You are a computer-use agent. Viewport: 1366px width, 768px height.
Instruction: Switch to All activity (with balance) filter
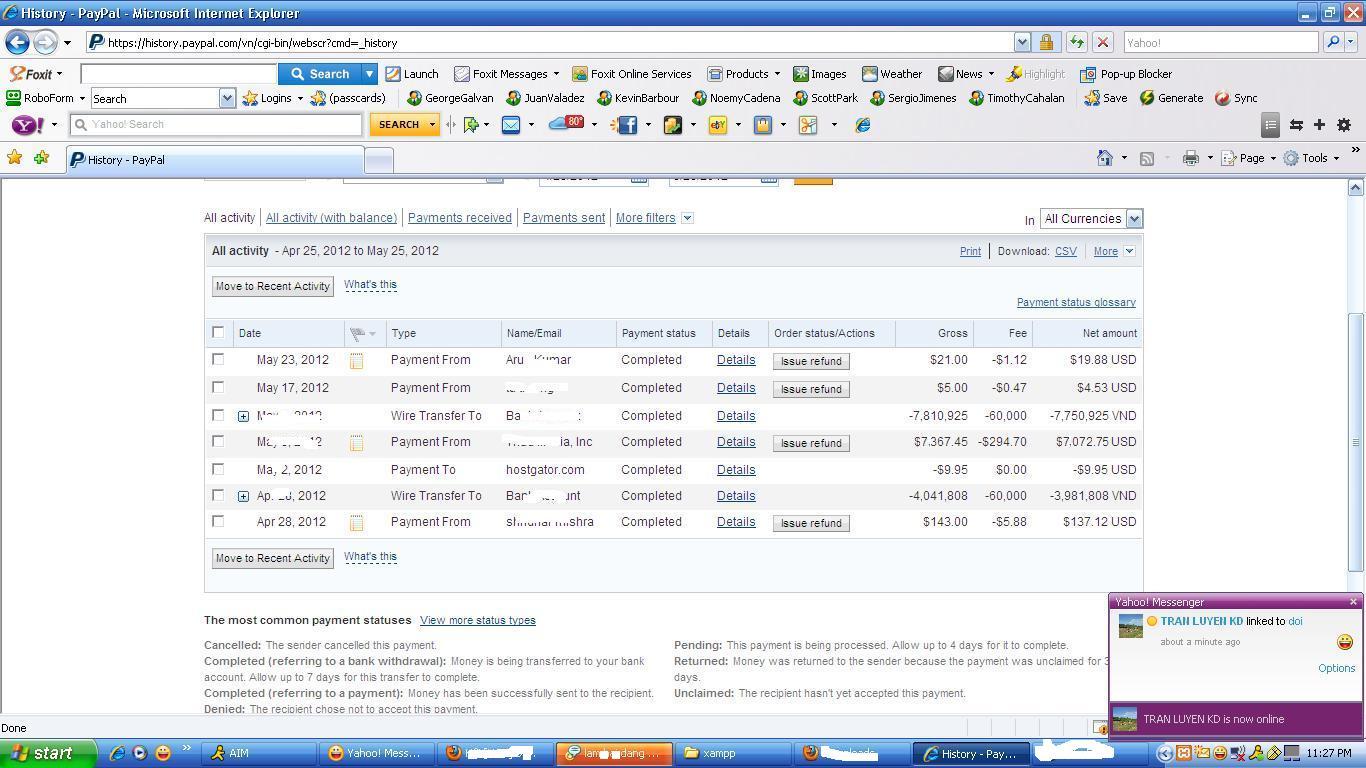tap(331, 218)
